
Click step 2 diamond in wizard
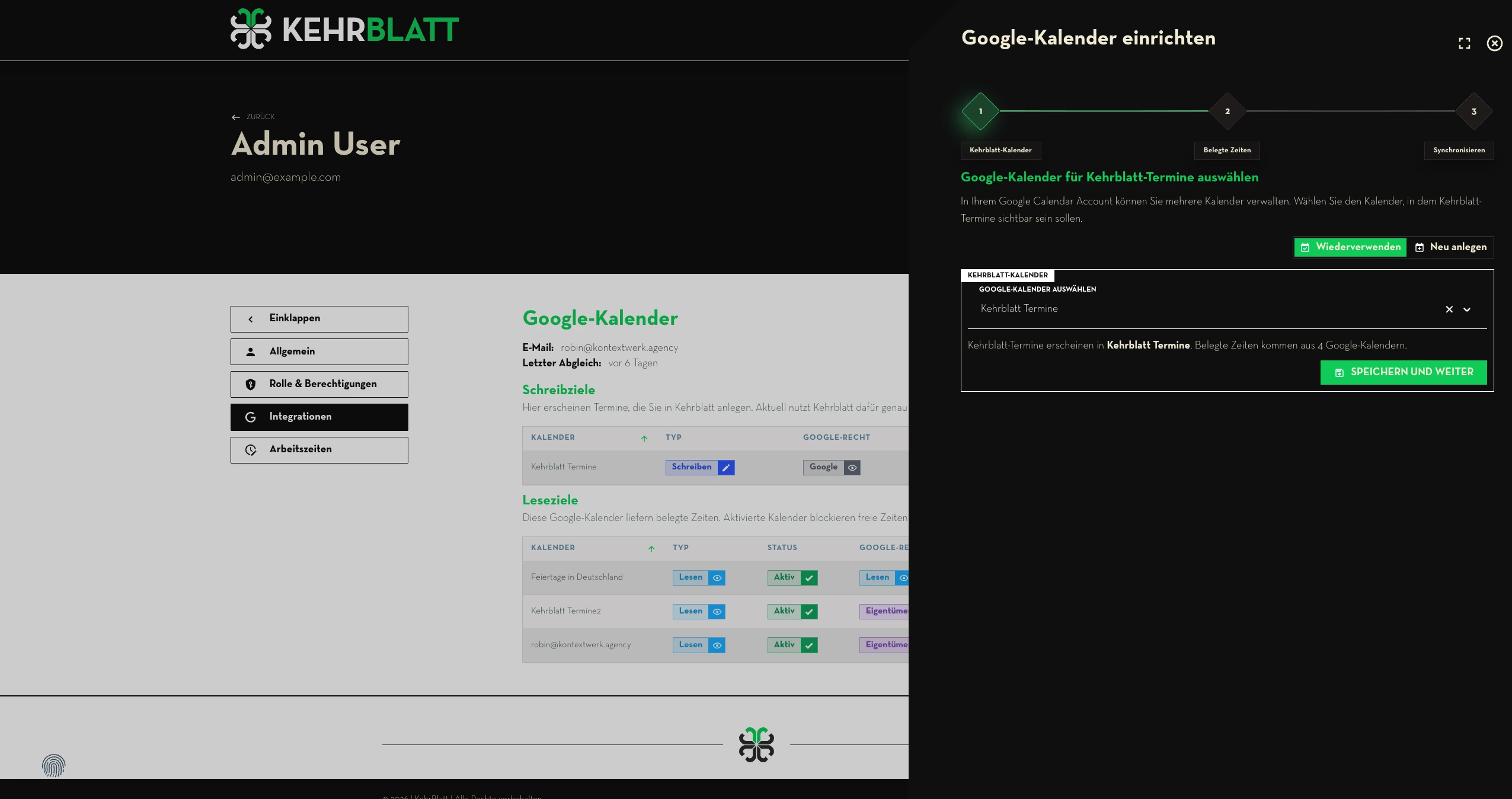click(x=1227, y=111)
